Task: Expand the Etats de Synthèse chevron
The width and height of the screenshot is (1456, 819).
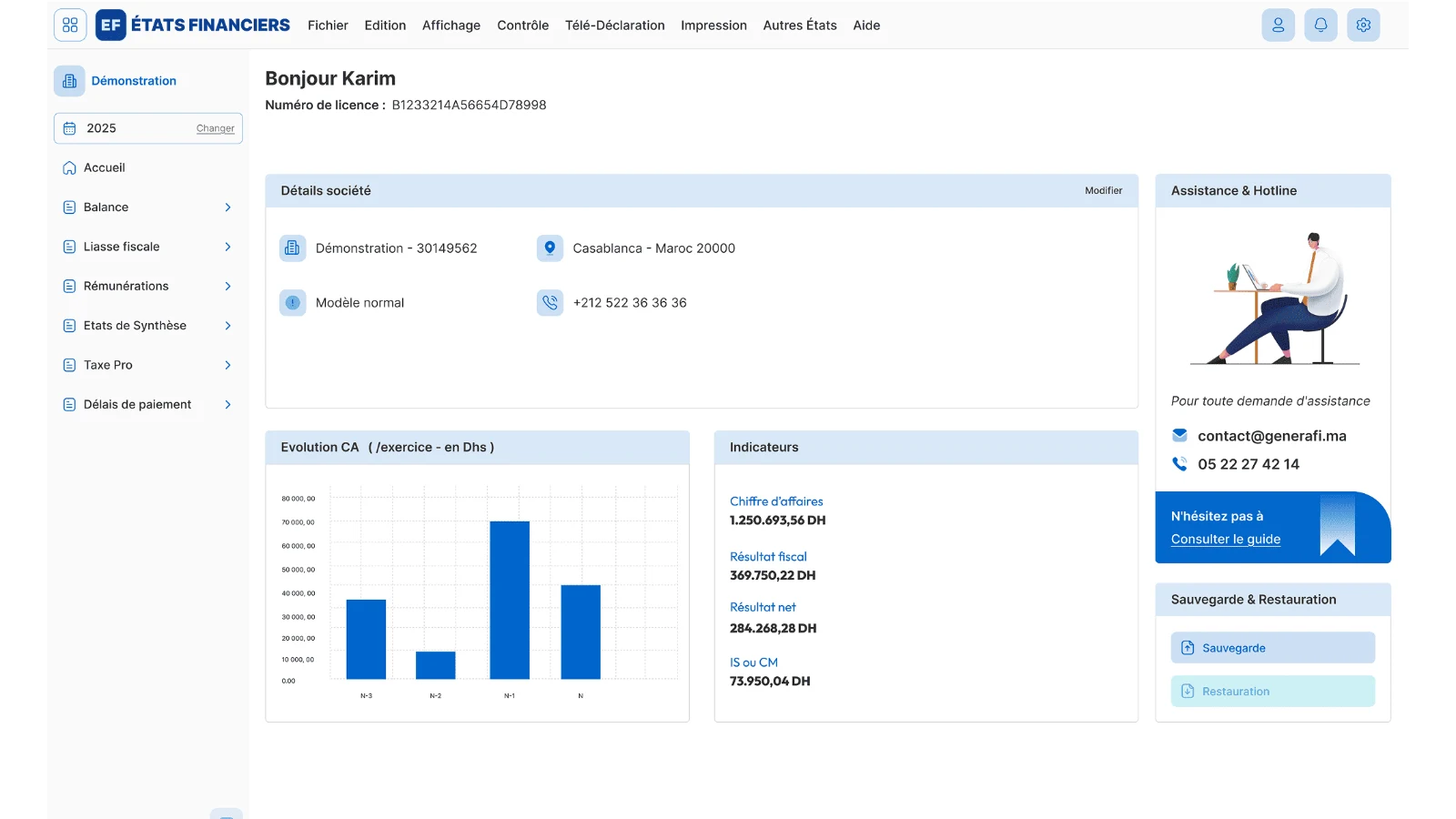Action: click(x=227, y=326)
